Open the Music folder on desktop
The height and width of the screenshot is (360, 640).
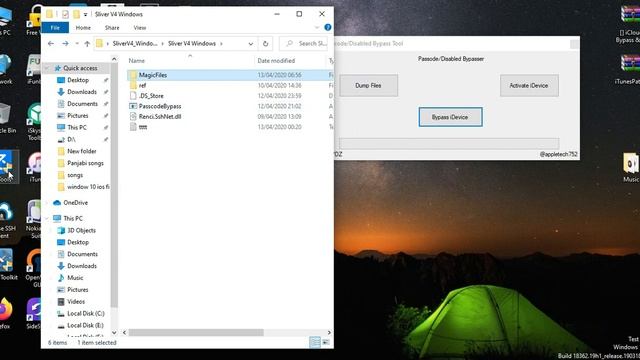point(631,167)
